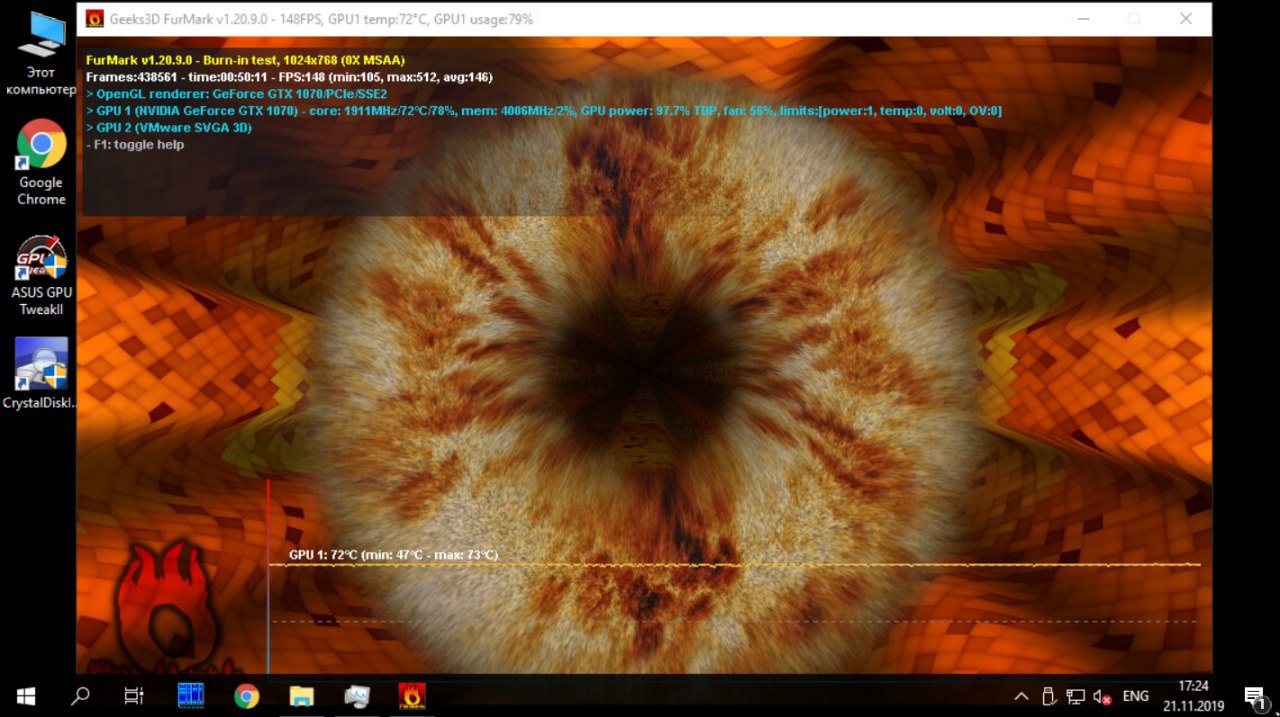Switch input language ENG indicator

point(1136,696)
